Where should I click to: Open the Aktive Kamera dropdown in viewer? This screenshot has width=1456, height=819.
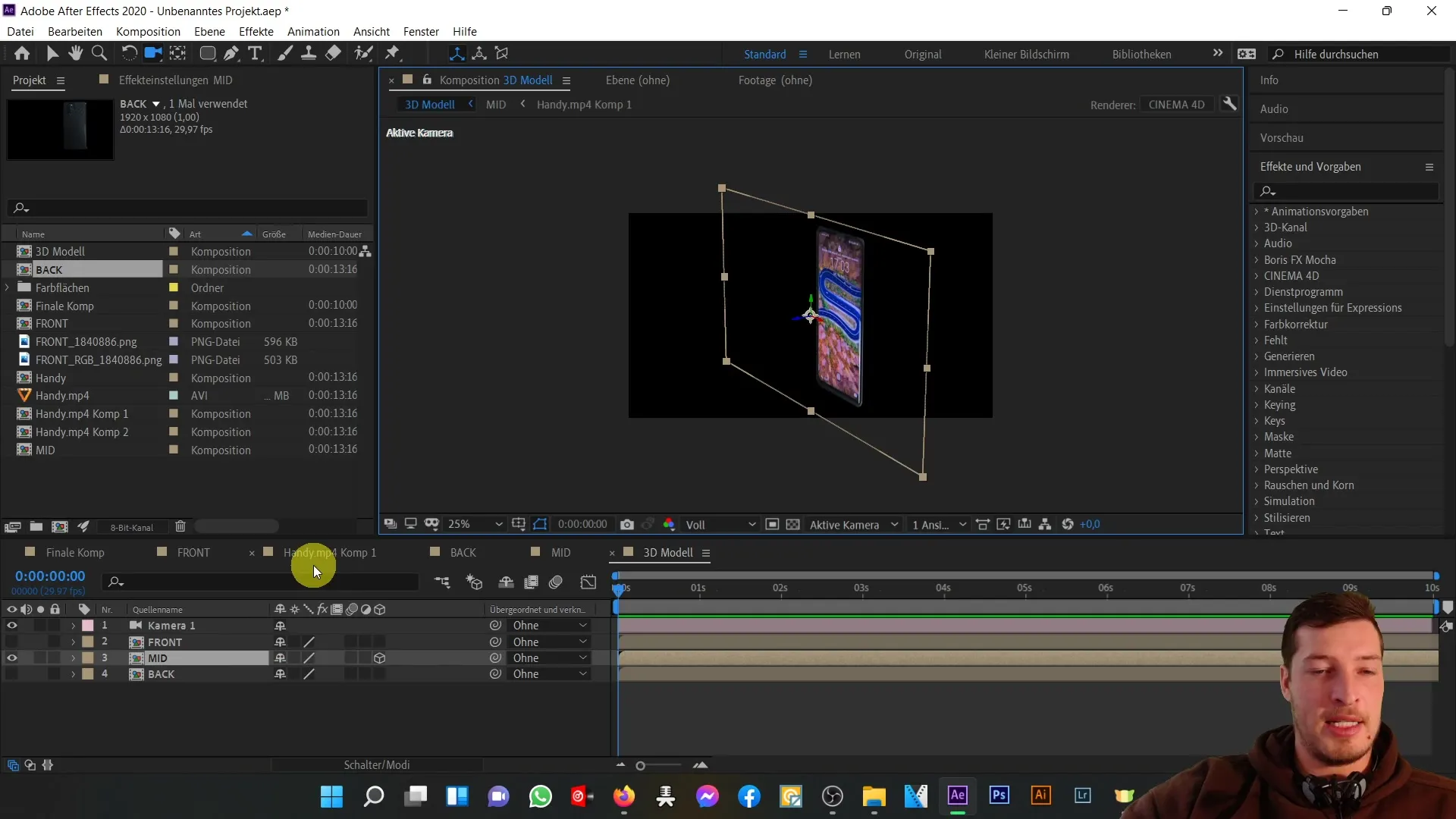coord(851,524)
